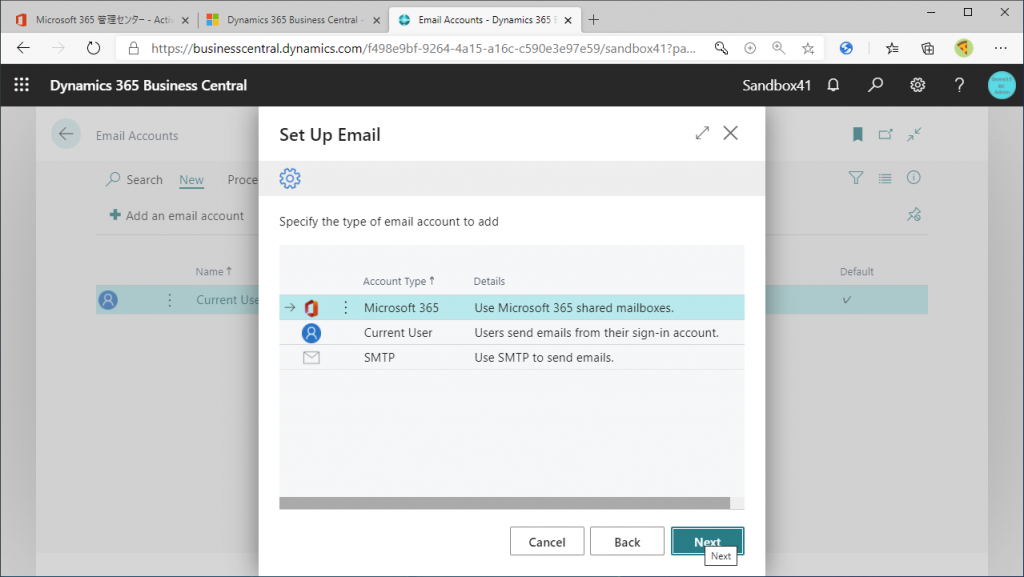Bookmark the Email Accounts page
The height and width of the screenshot is (577, 1024).
[x=857, y=134]
